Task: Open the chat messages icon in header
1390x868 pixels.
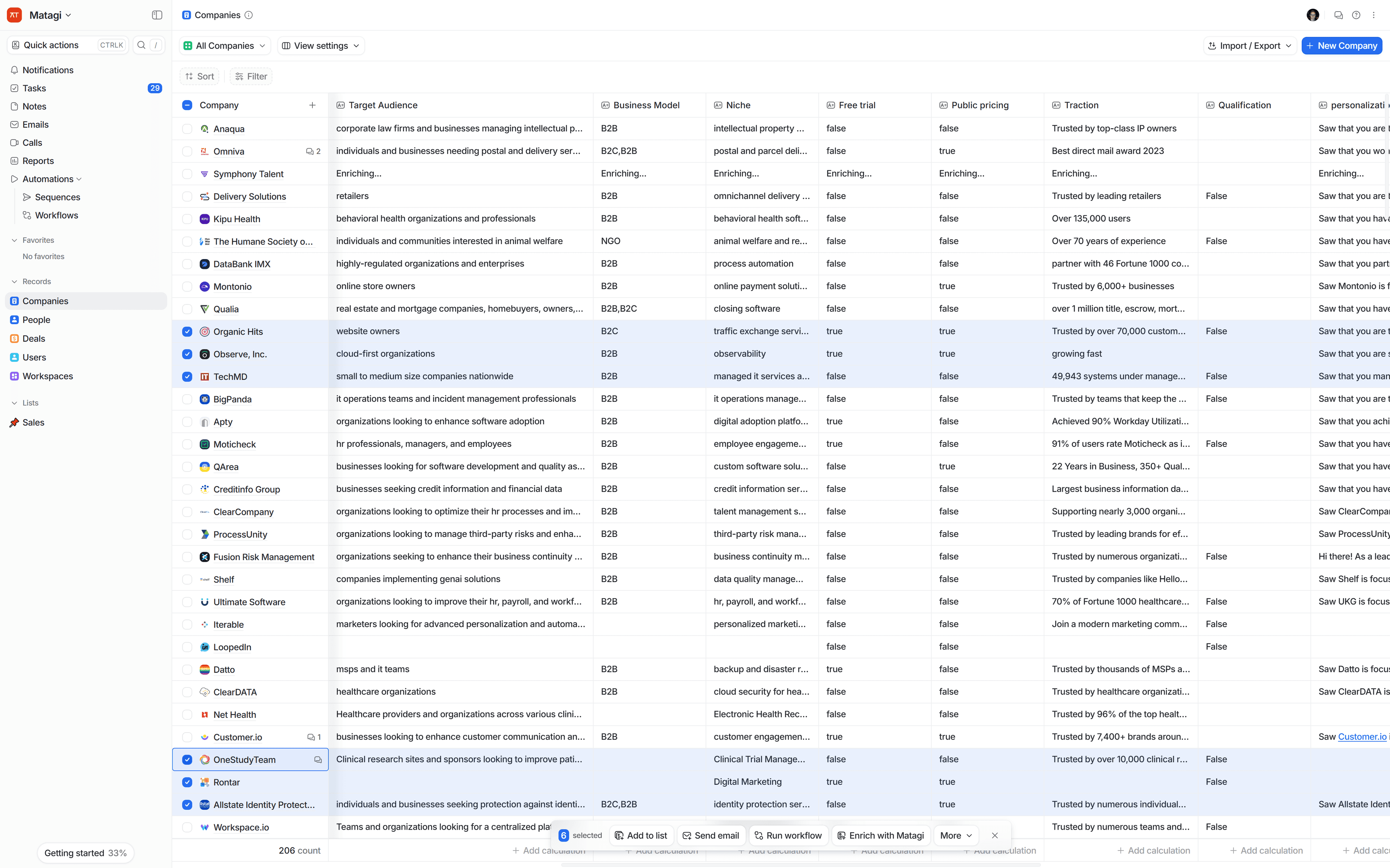Action: point(1338,15)
